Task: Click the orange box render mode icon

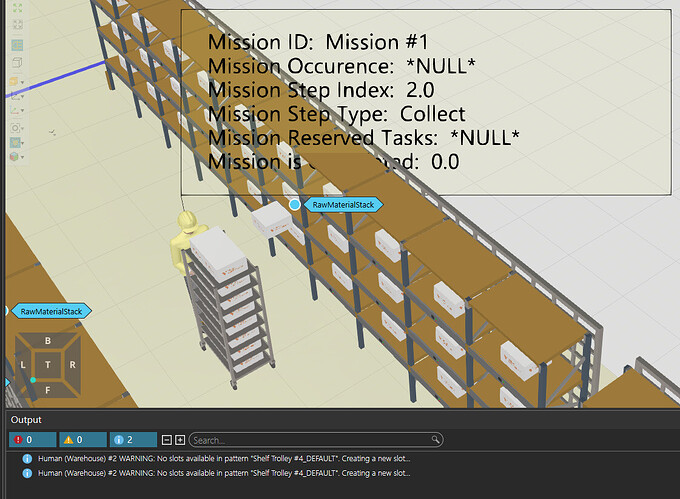Action: [x=14, y=81]
